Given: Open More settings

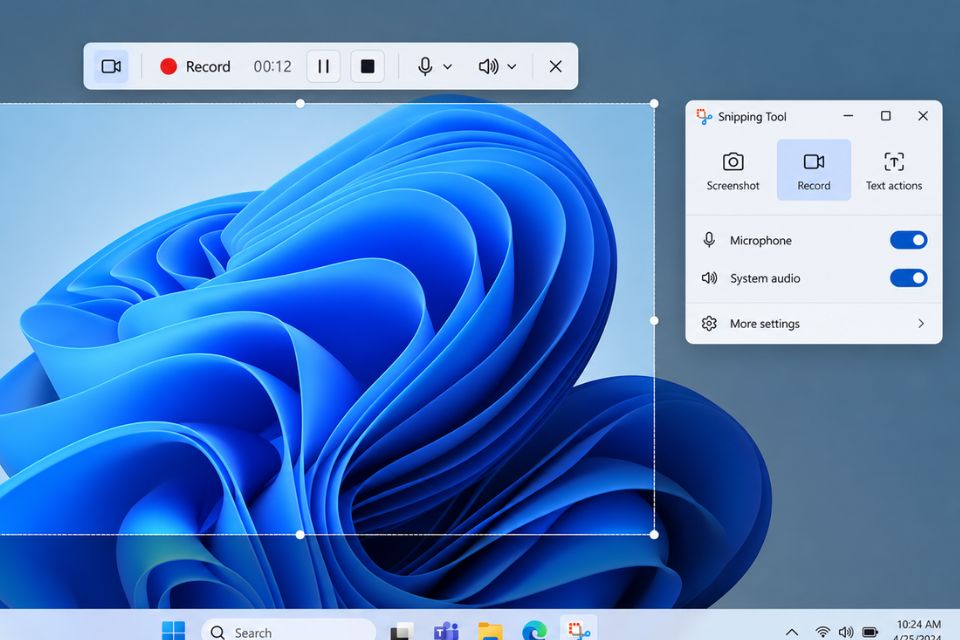Looking at the screenshot, I should pyautogui.click(x=814, y=323).
